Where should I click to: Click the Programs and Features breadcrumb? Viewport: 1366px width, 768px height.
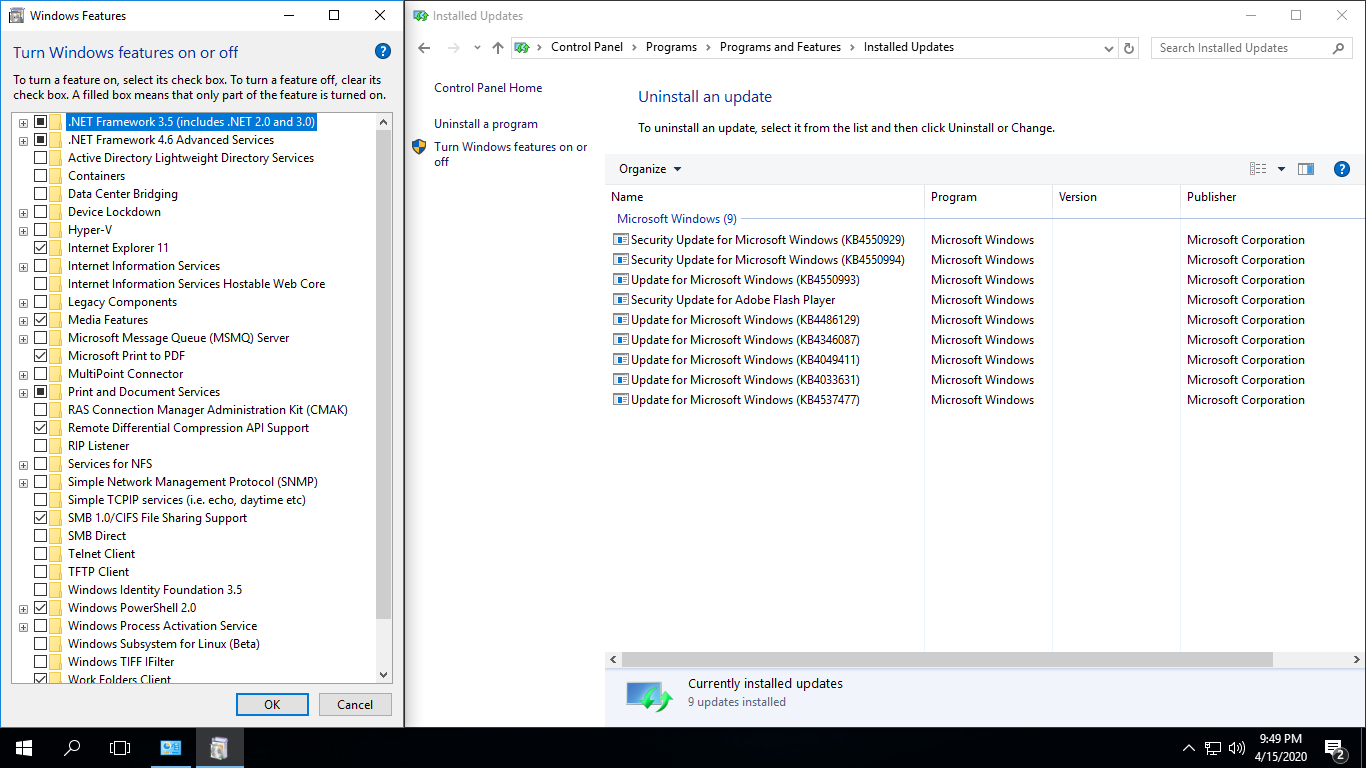pos(780,47)
